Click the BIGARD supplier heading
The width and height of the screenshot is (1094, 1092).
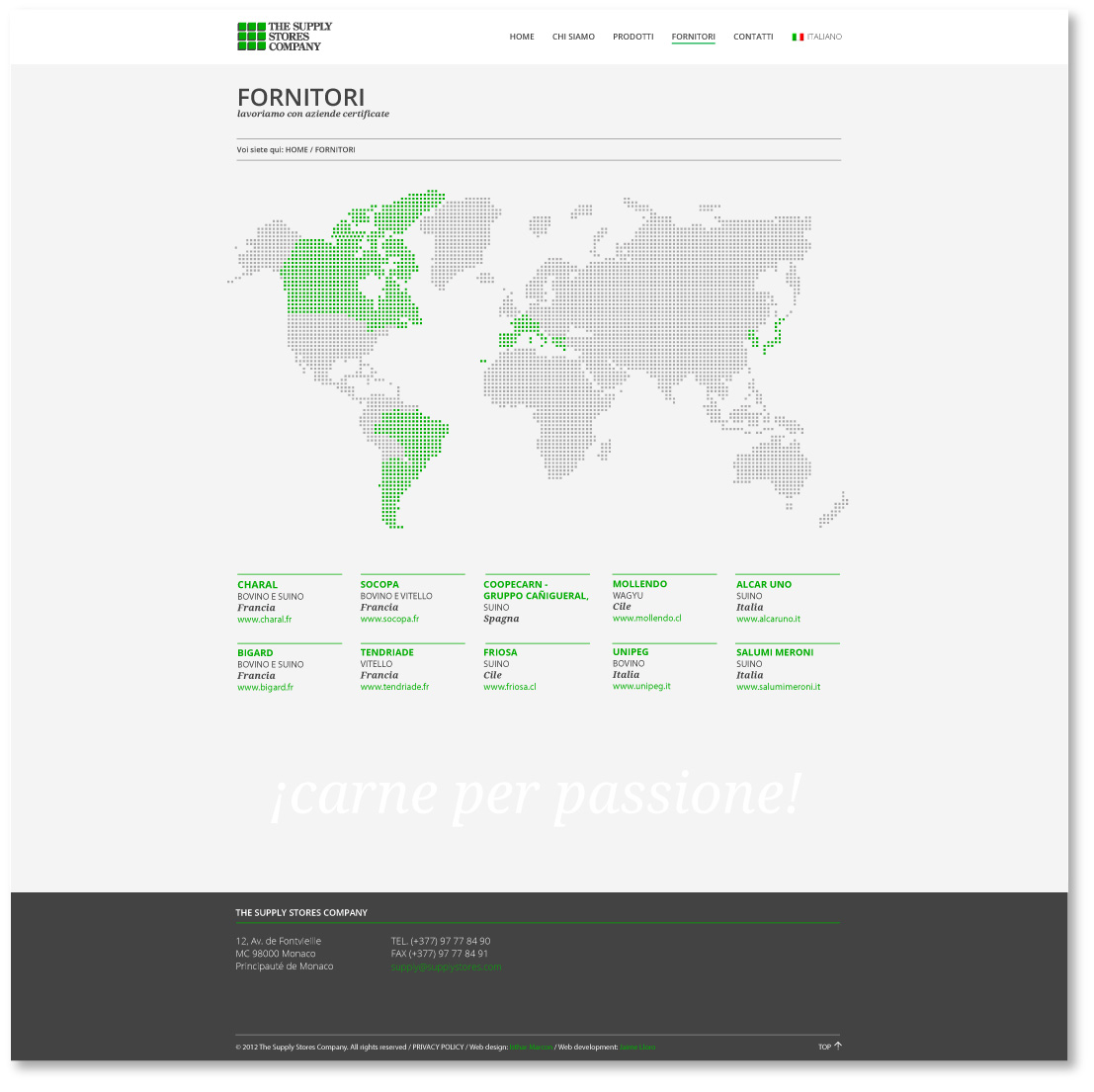click(x=255, y=653)
